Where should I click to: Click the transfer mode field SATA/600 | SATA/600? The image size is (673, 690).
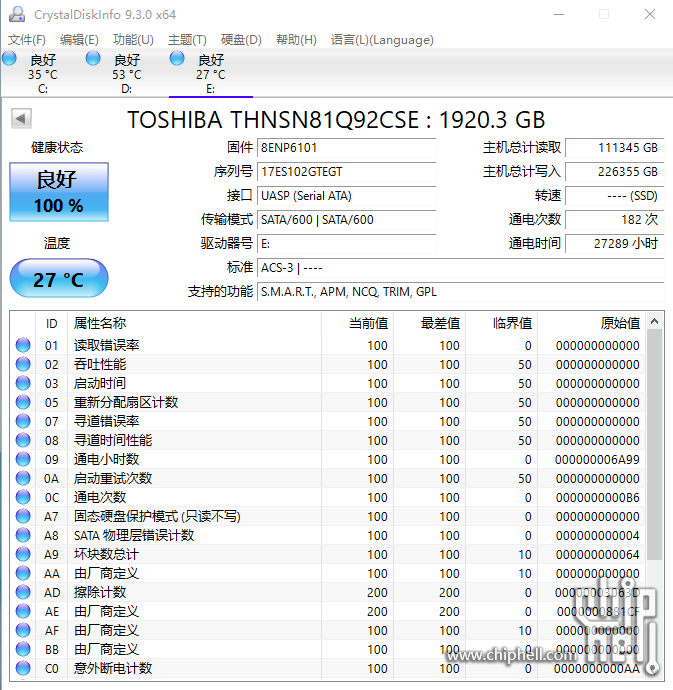[346, 220]
